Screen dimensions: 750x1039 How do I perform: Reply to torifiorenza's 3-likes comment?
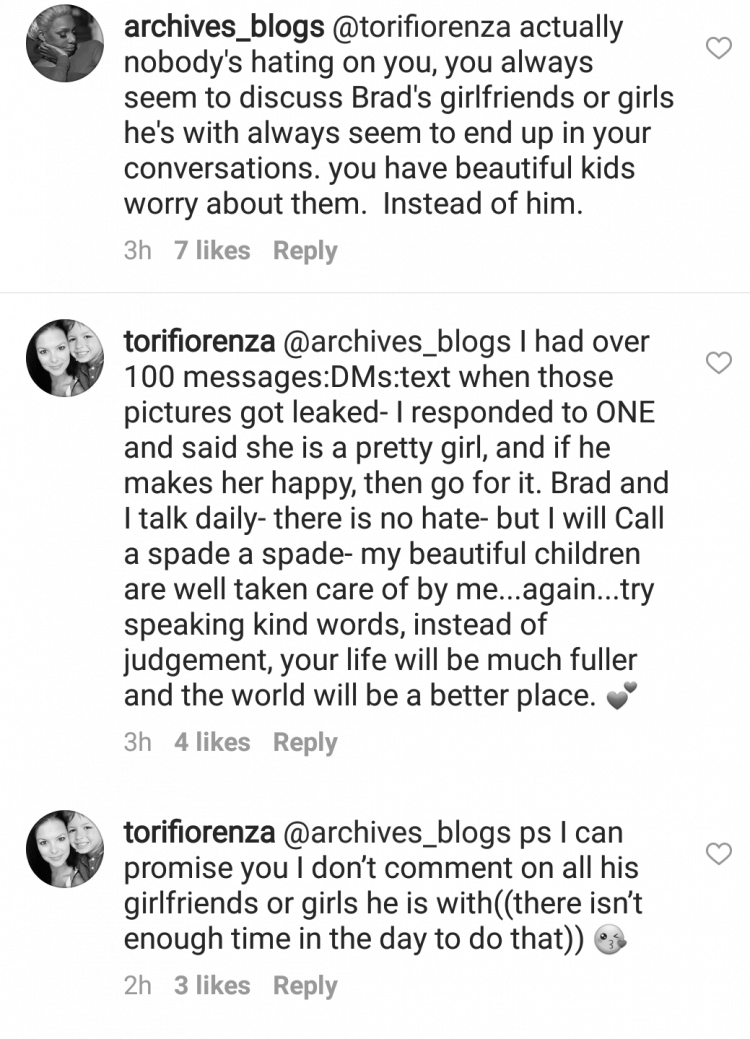(x=305, y=986)
